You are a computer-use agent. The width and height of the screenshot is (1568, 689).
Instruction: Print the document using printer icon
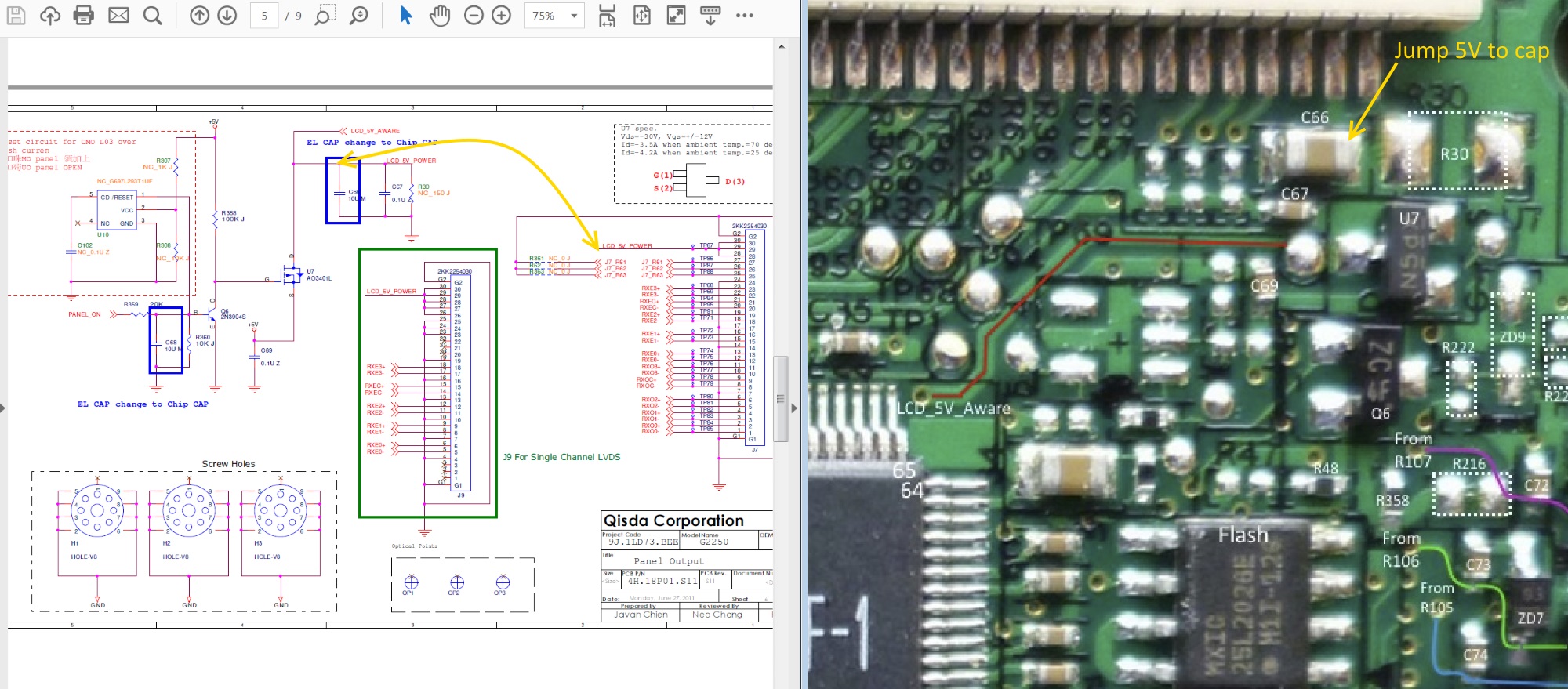pos(84,16)
